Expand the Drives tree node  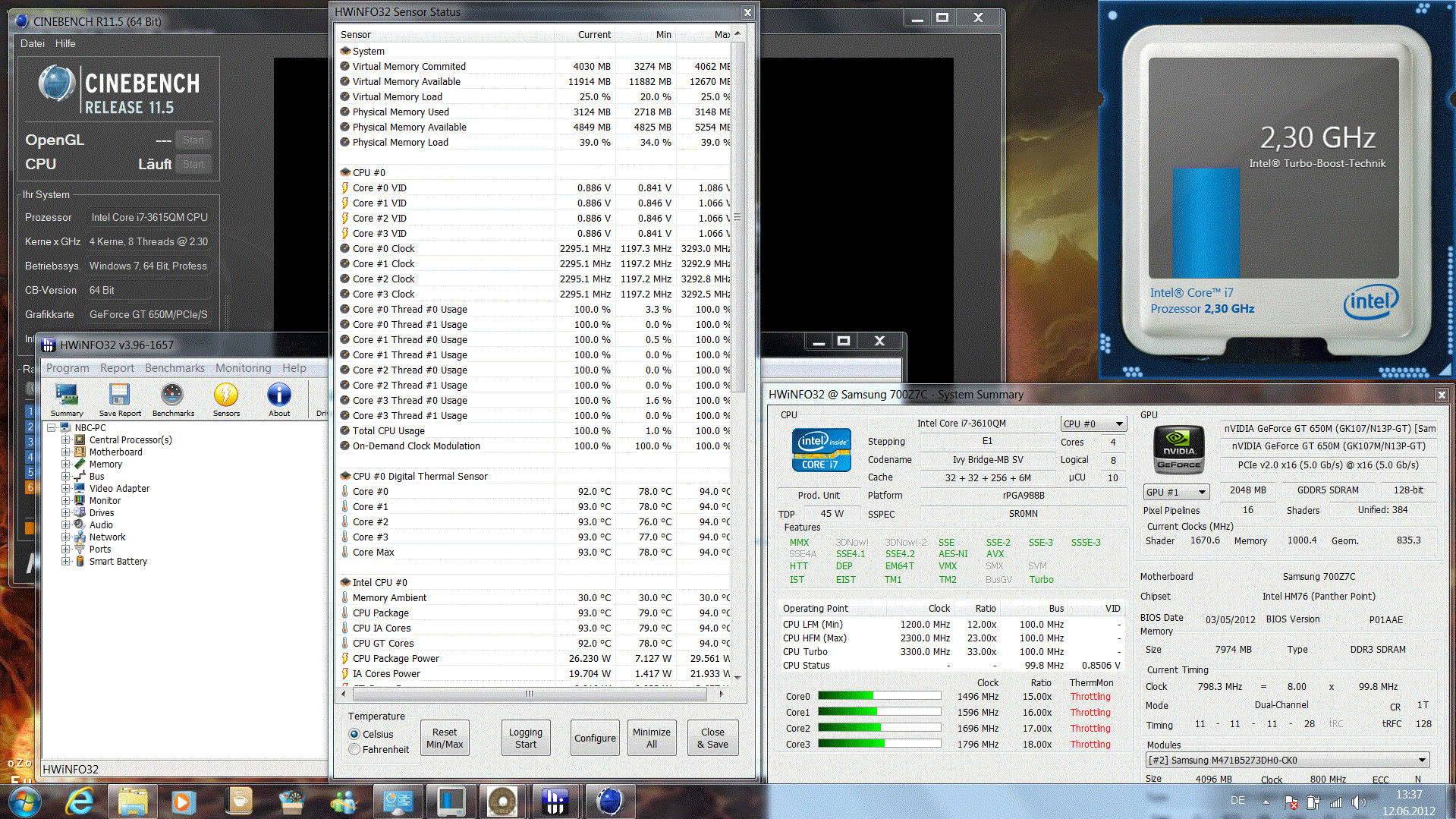65,512
